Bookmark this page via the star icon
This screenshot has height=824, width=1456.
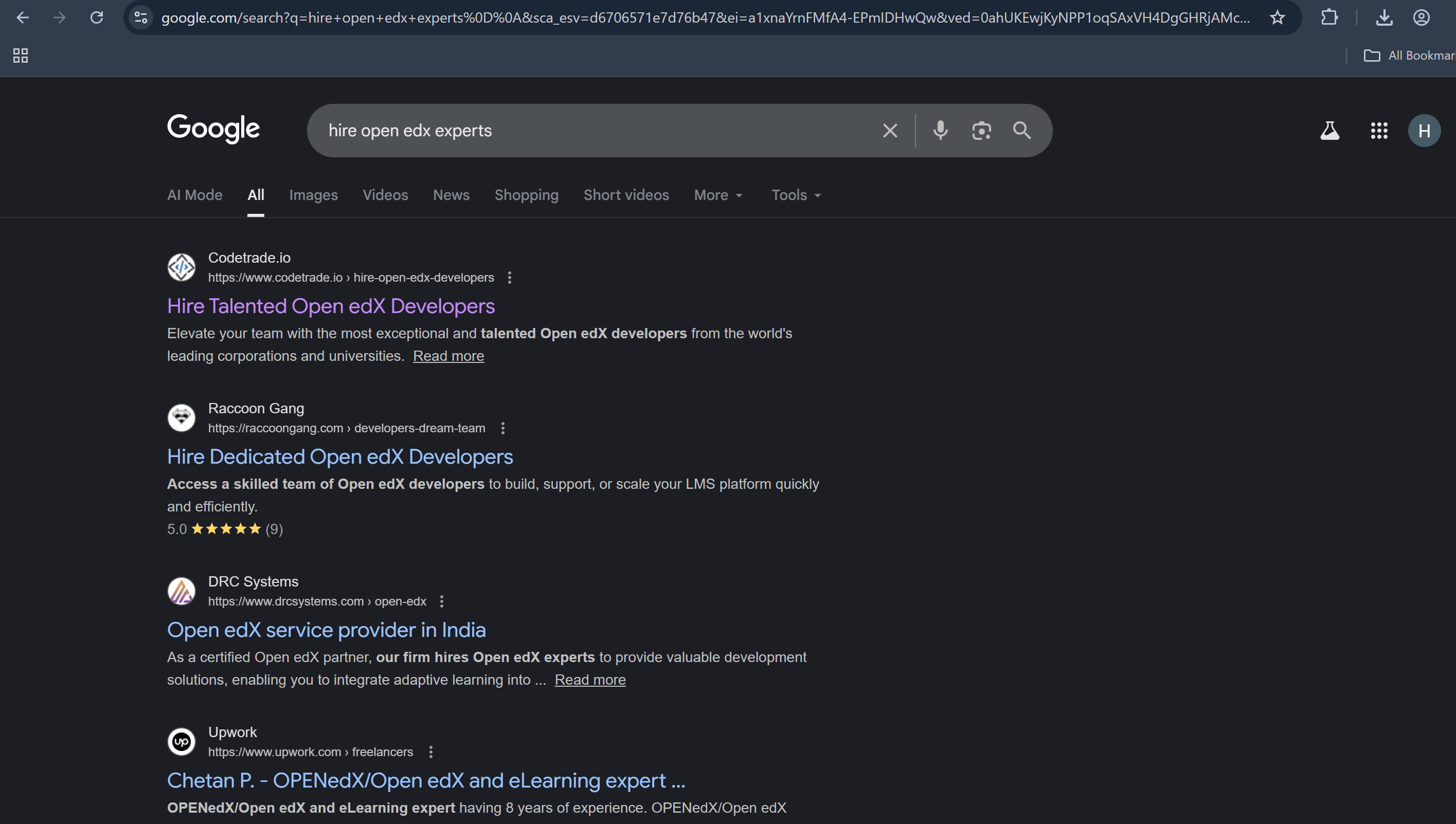pos(1277,17)
